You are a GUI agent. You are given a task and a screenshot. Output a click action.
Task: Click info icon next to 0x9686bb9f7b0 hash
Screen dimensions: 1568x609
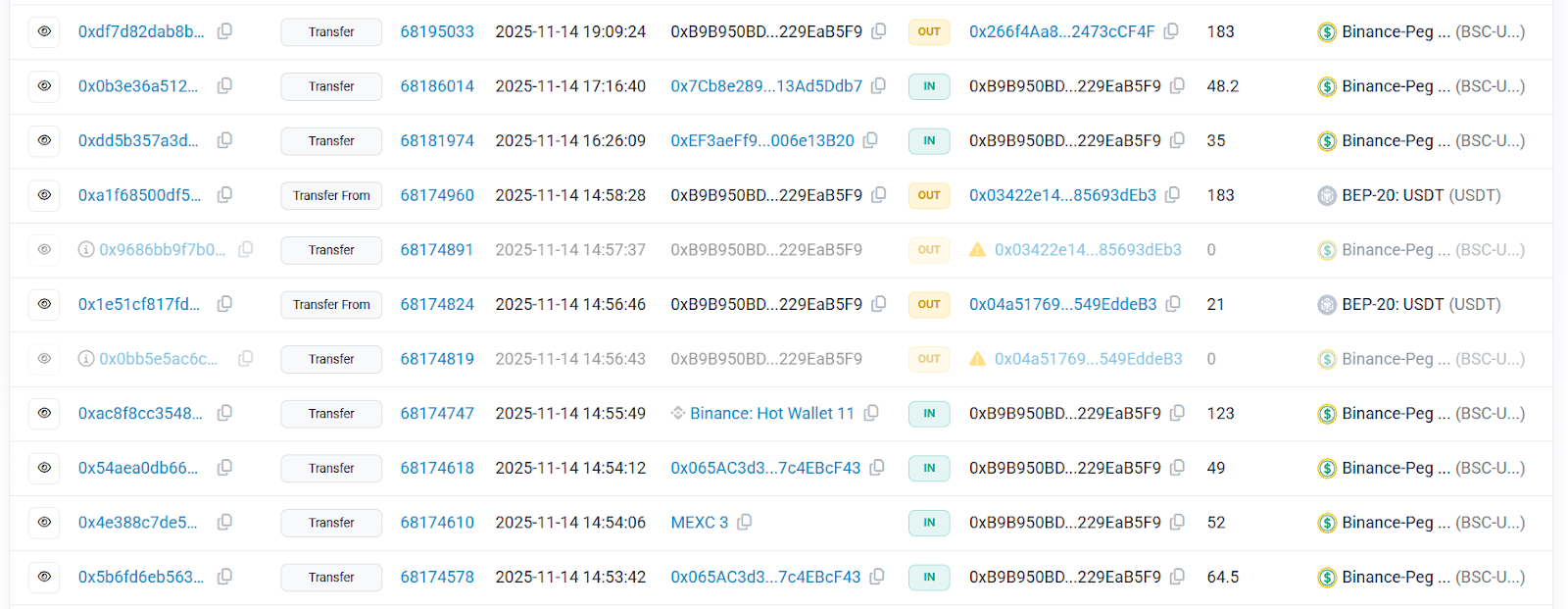86,250
